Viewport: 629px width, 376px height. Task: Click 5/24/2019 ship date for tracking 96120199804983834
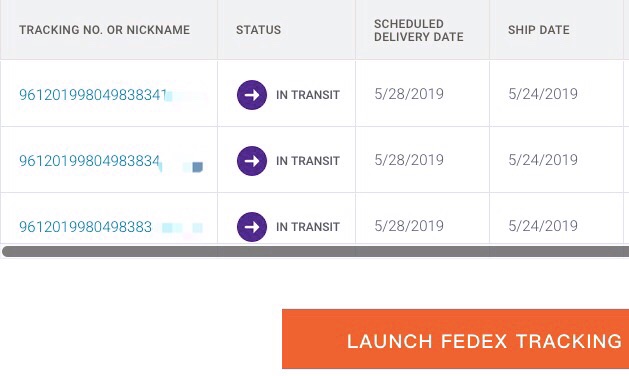pyautogui.click(x=543, y=160)
